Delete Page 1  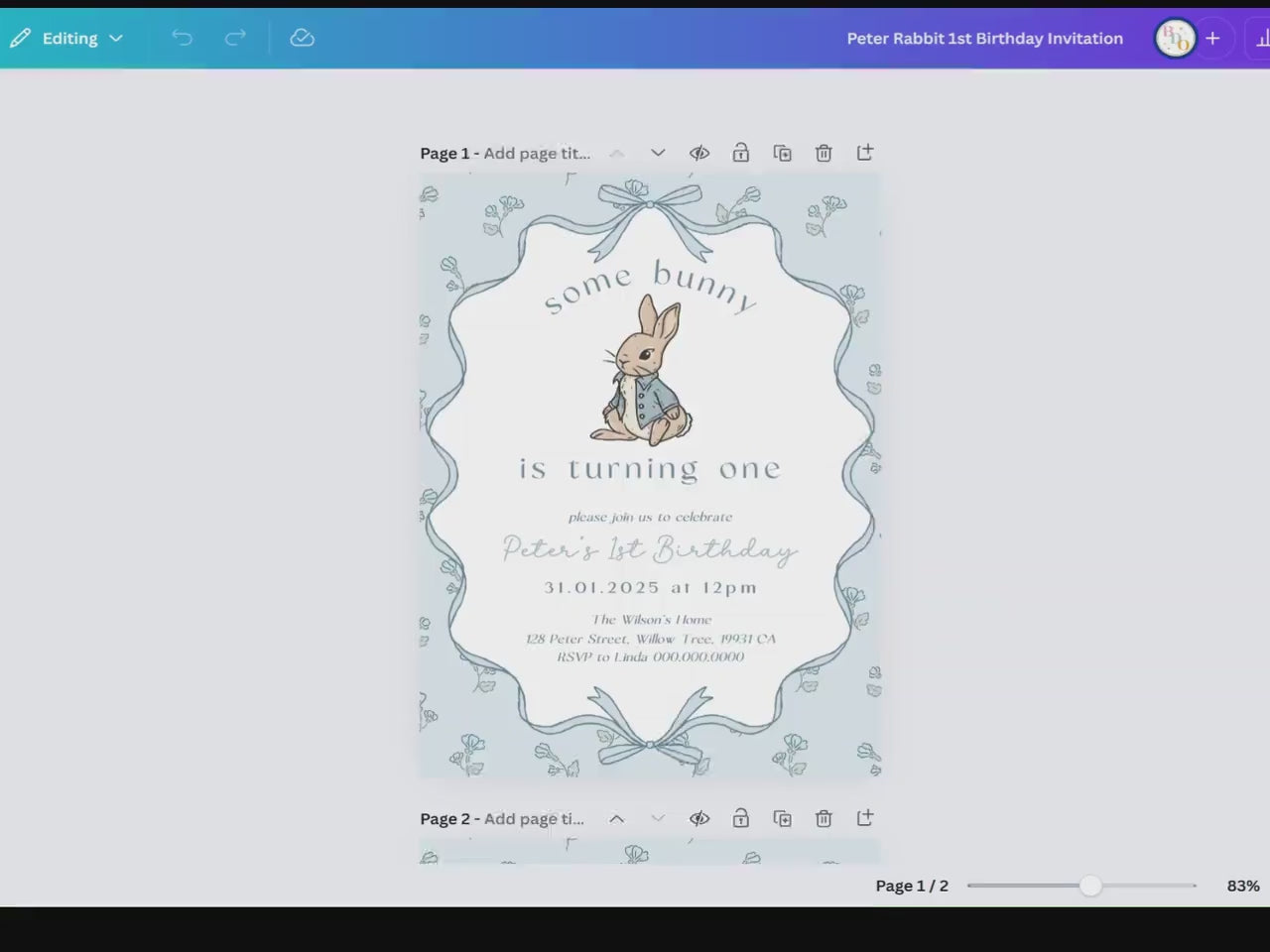(x=824, y=153)
